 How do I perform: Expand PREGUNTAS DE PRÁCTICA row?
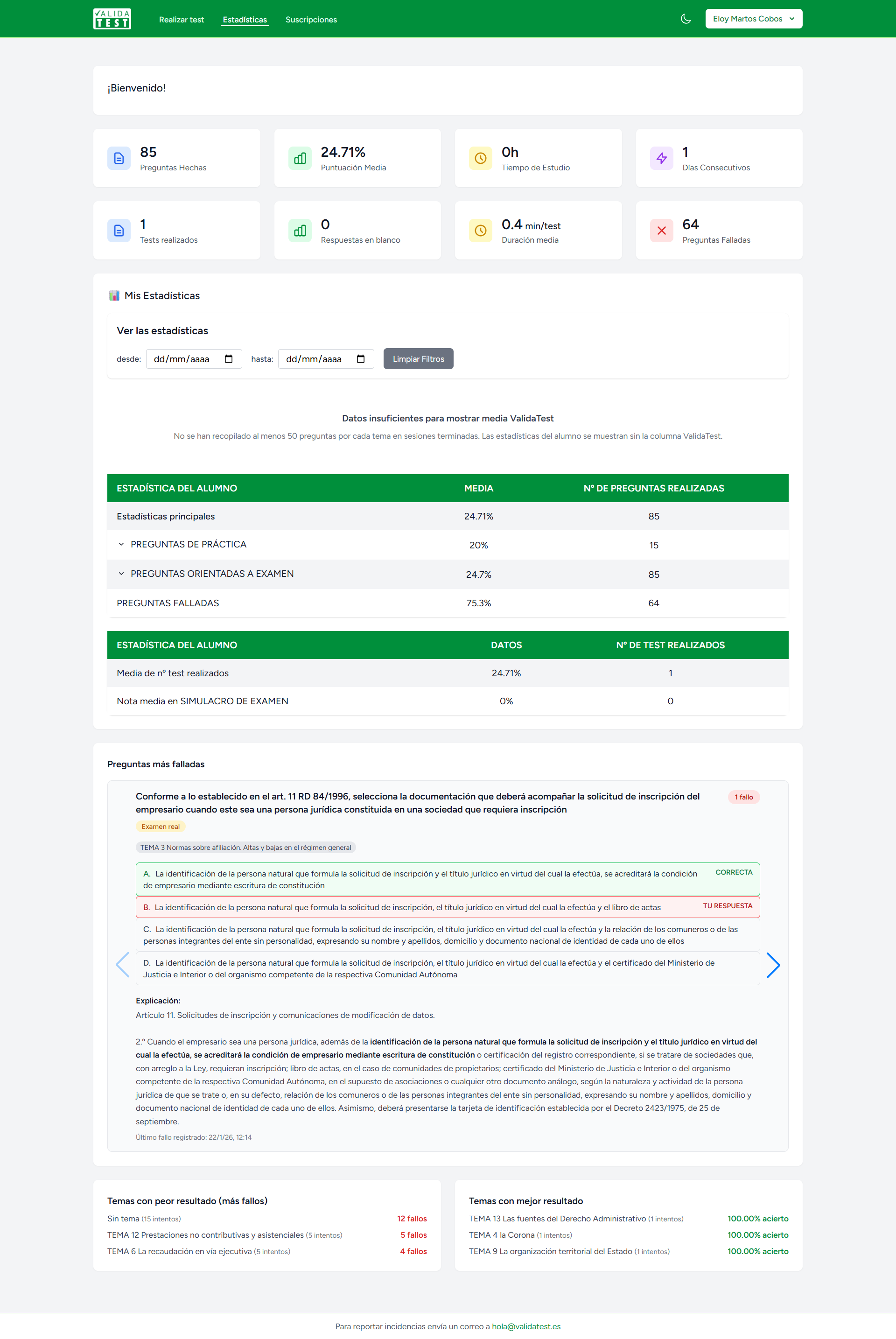coord(121,545)
